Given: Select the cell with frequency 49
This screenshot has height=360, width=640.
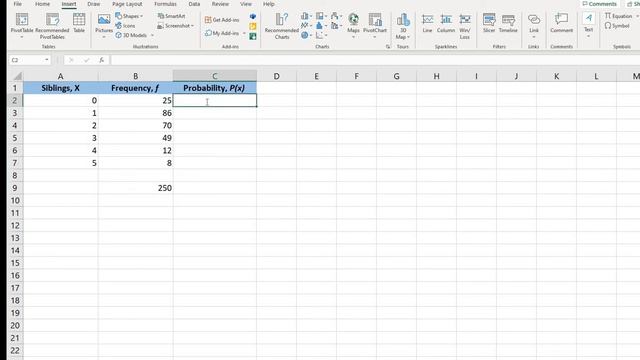Looking at the screenshot, I should click(136, 138).
